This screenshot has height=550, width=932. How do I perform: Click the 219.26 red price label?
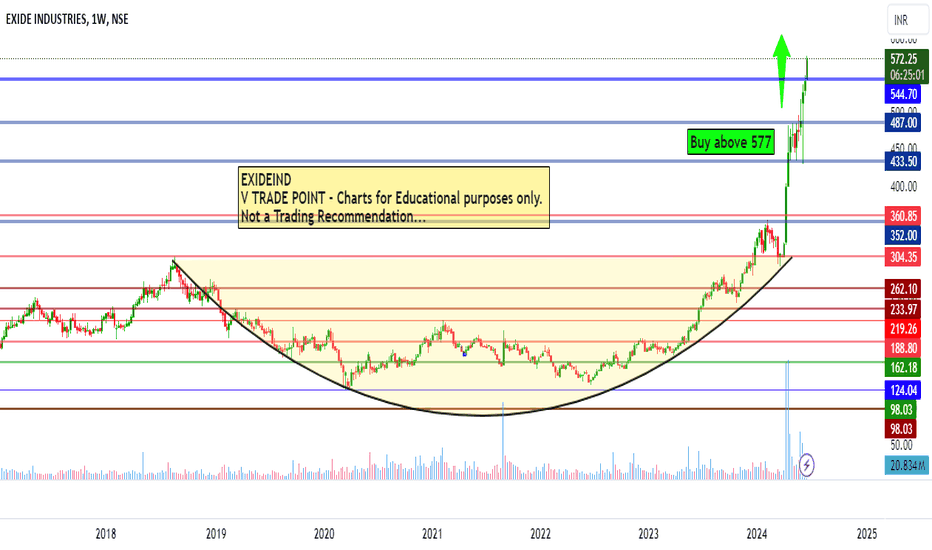click(x=903, y=328)
